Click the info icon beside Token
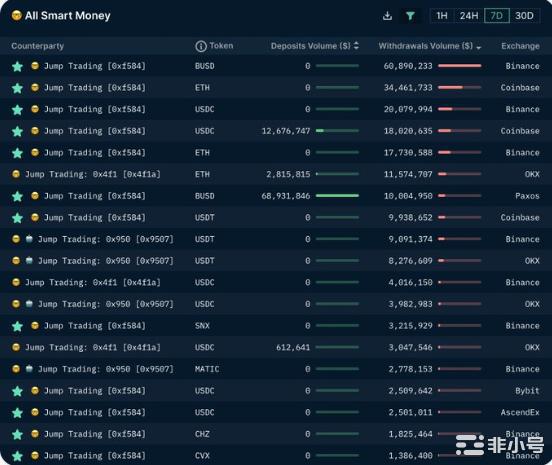The image size is (552, 465). pyautogui.click(x=201, y=46)
